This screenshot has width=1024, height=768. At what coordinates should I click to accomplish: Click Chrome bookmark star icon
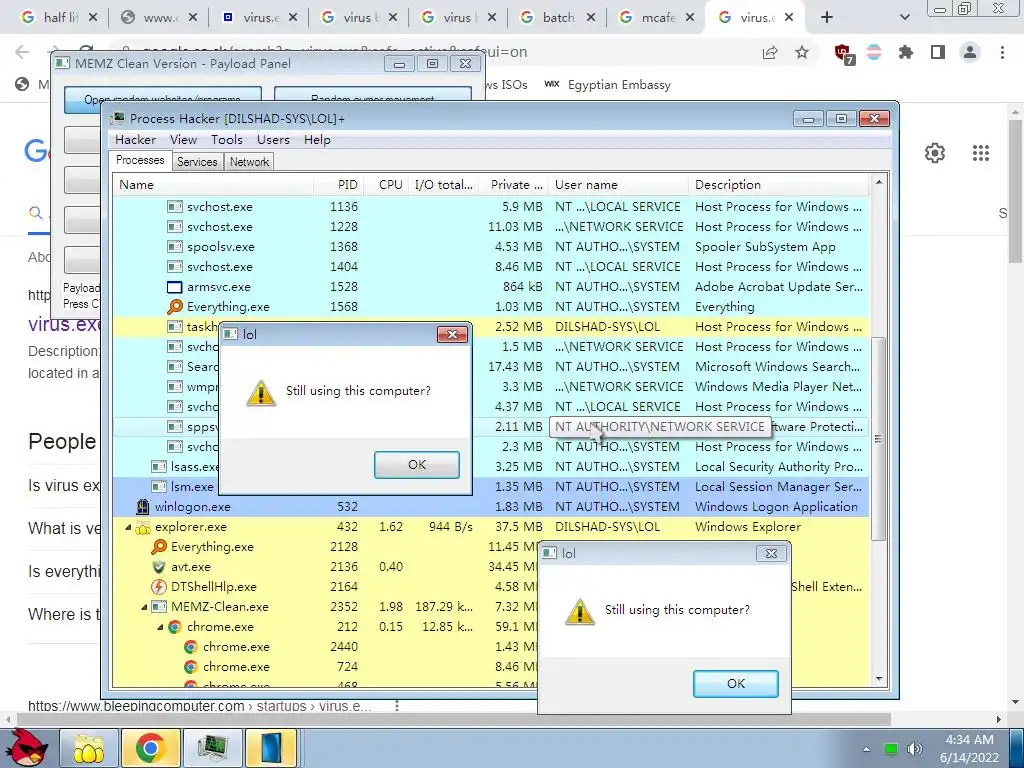coord(802,52)
